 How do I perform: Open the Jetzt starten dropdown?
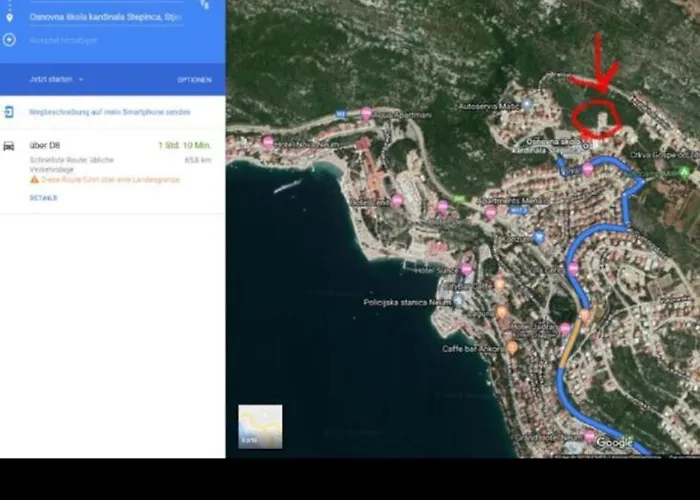[57, 79]
